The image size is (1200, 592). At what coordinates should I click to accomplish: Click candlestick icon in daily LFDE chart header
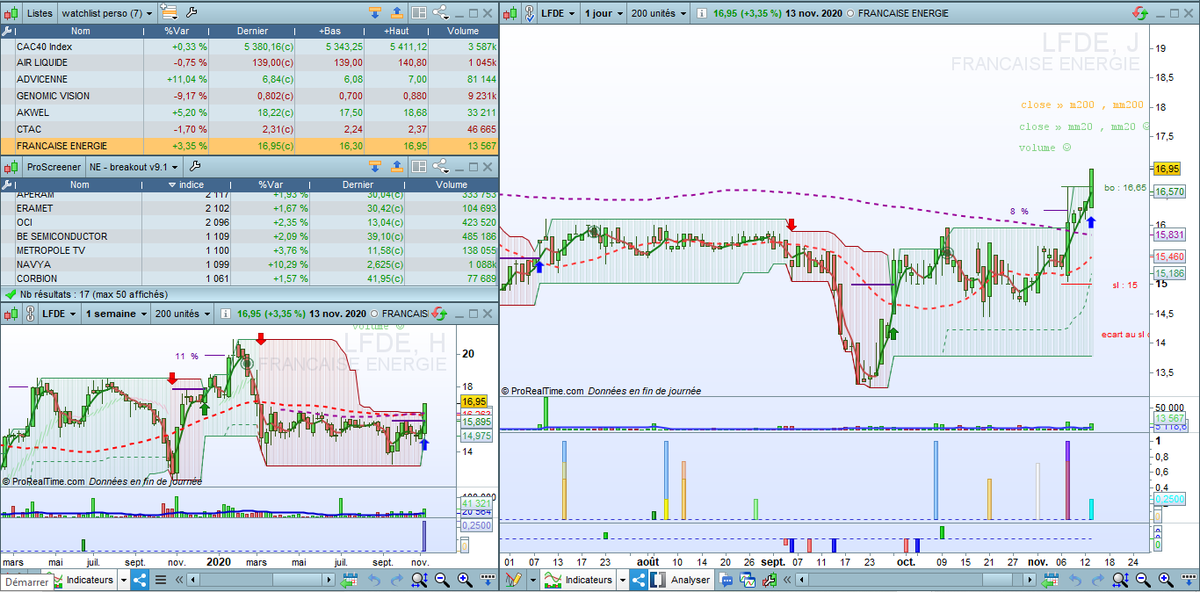[x=509, y=13]
